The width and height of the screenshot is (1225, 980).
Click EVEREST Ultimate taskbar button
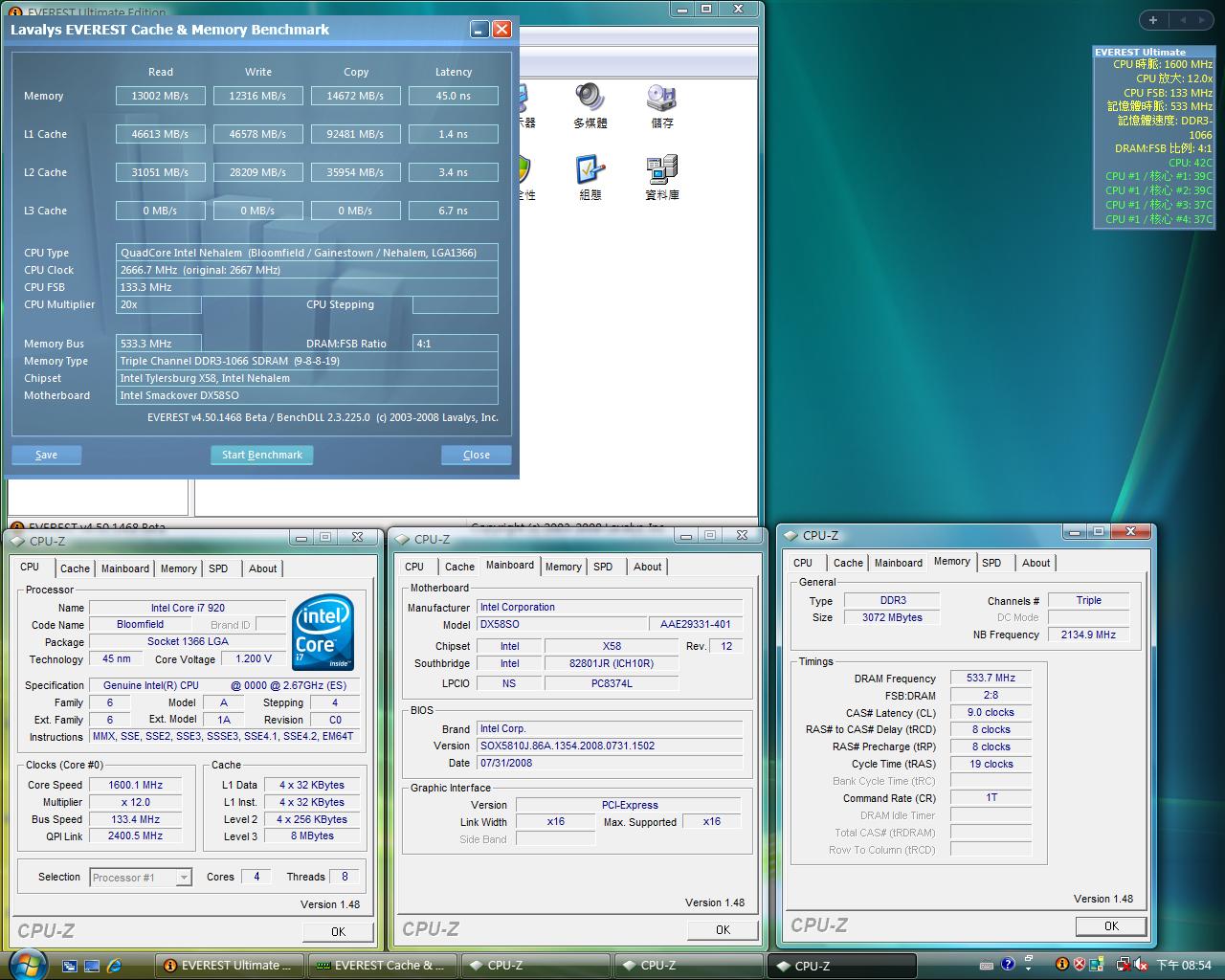tap(230, 966)
